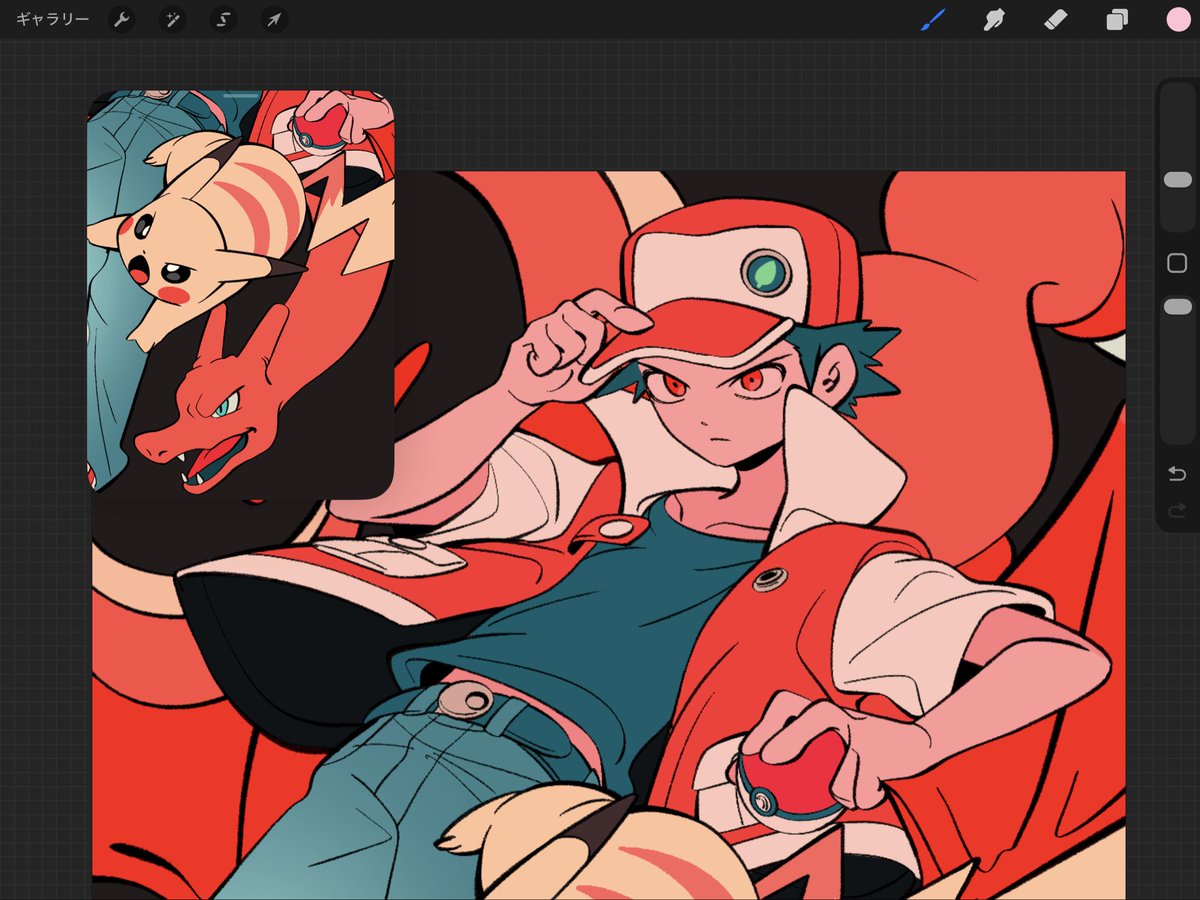
Task: Select the Smudge finger tool
Action: point(994,19)
